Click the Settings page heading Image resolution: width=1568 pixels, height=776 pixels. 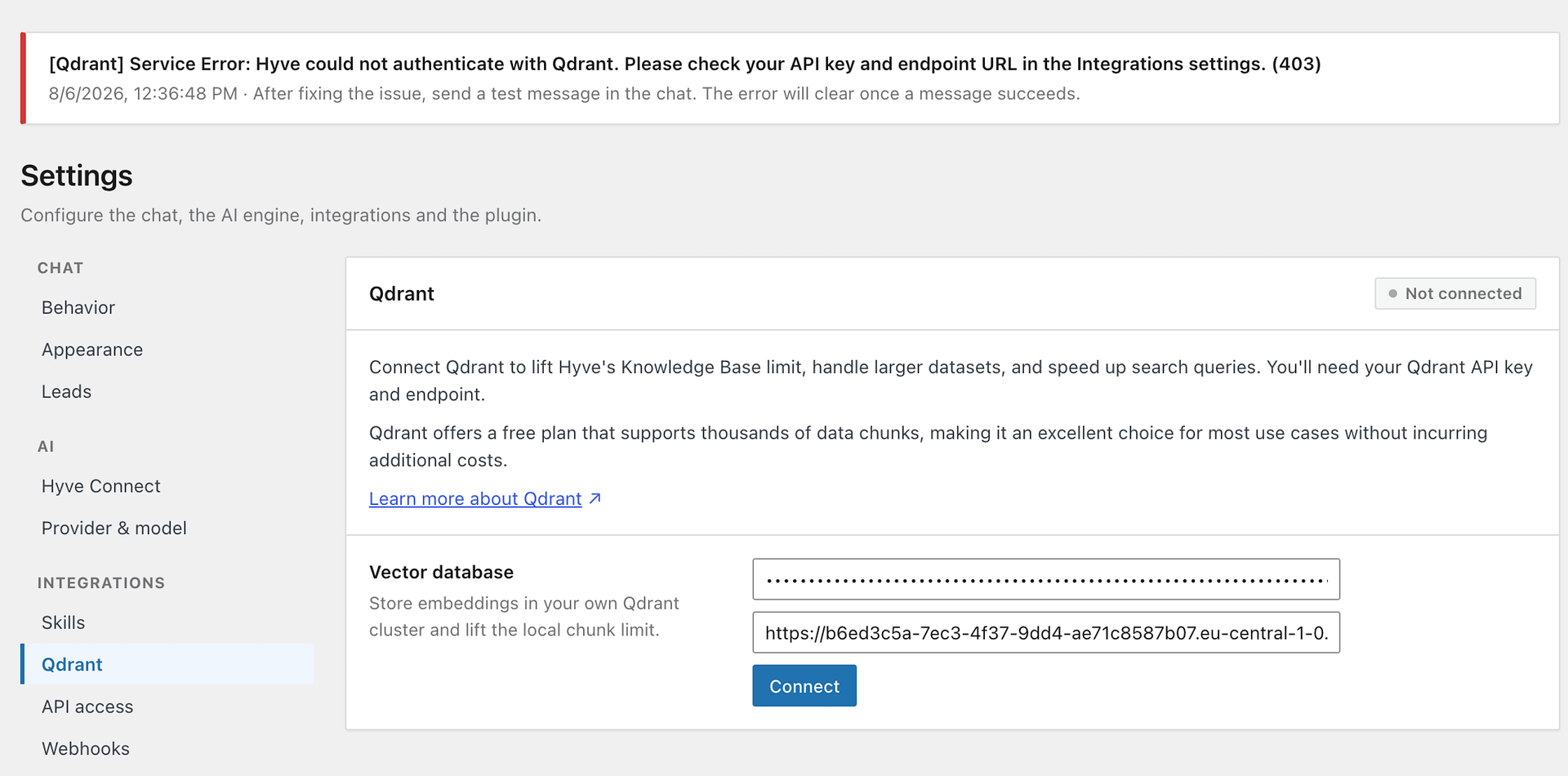click(77, 176)
